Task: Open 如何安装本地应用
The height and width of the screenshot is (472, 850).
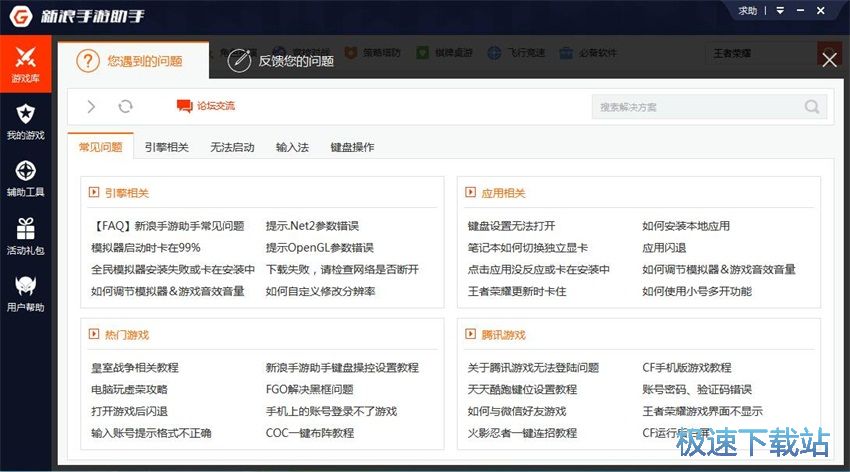Action: (686, 226)
